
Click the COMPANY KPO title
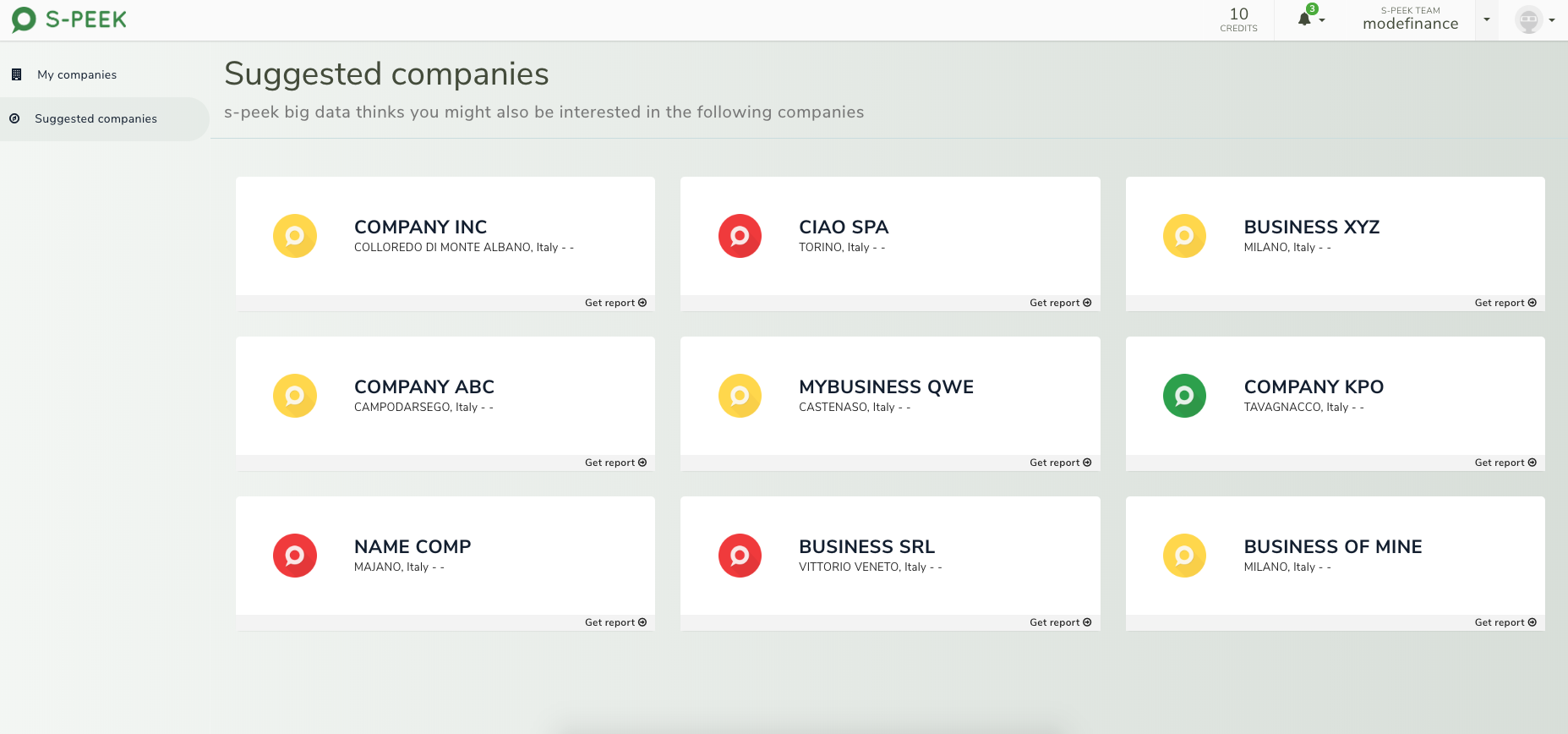point(1314,386)
